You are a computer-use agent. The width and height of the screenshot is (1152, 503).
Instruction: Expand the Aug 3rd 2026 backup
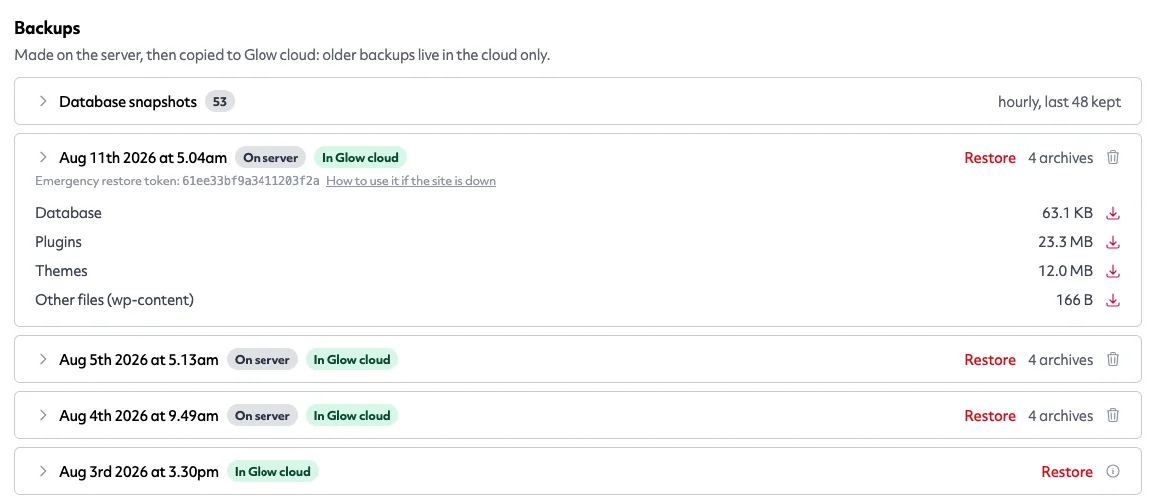[43, 471]
